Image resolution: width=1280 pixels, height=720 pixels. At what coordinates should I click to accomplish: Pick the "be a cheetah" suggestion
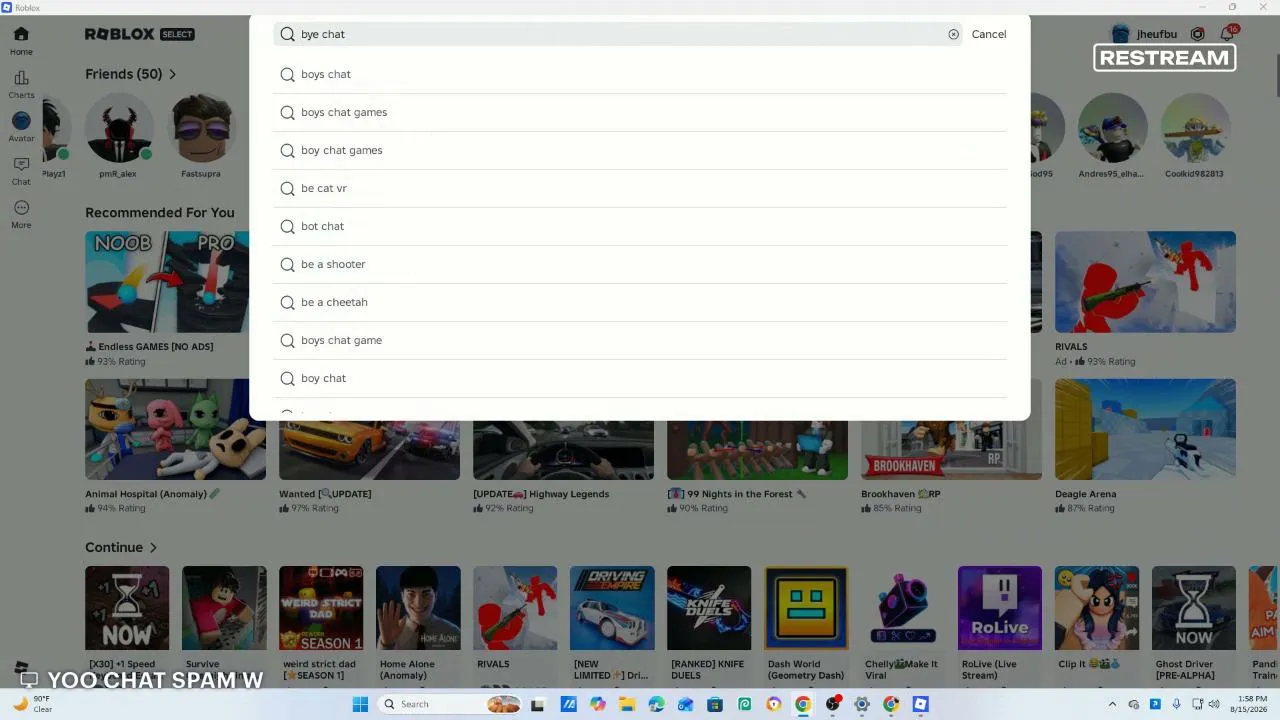tap(640, 302)
